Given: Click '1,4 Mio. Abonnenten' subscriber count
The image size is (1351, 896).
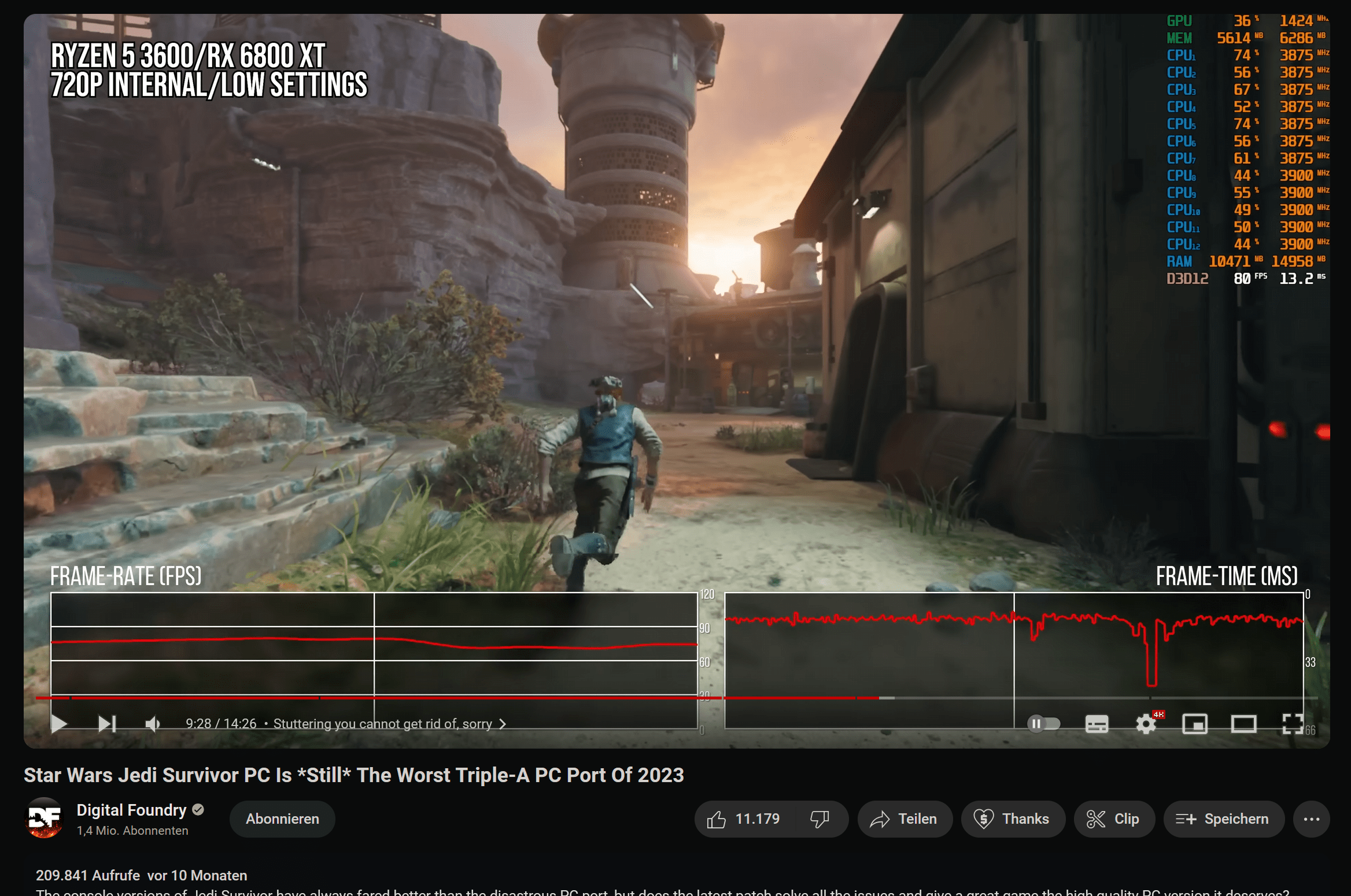Looking at the screenshot, I should tap(132, 831).
